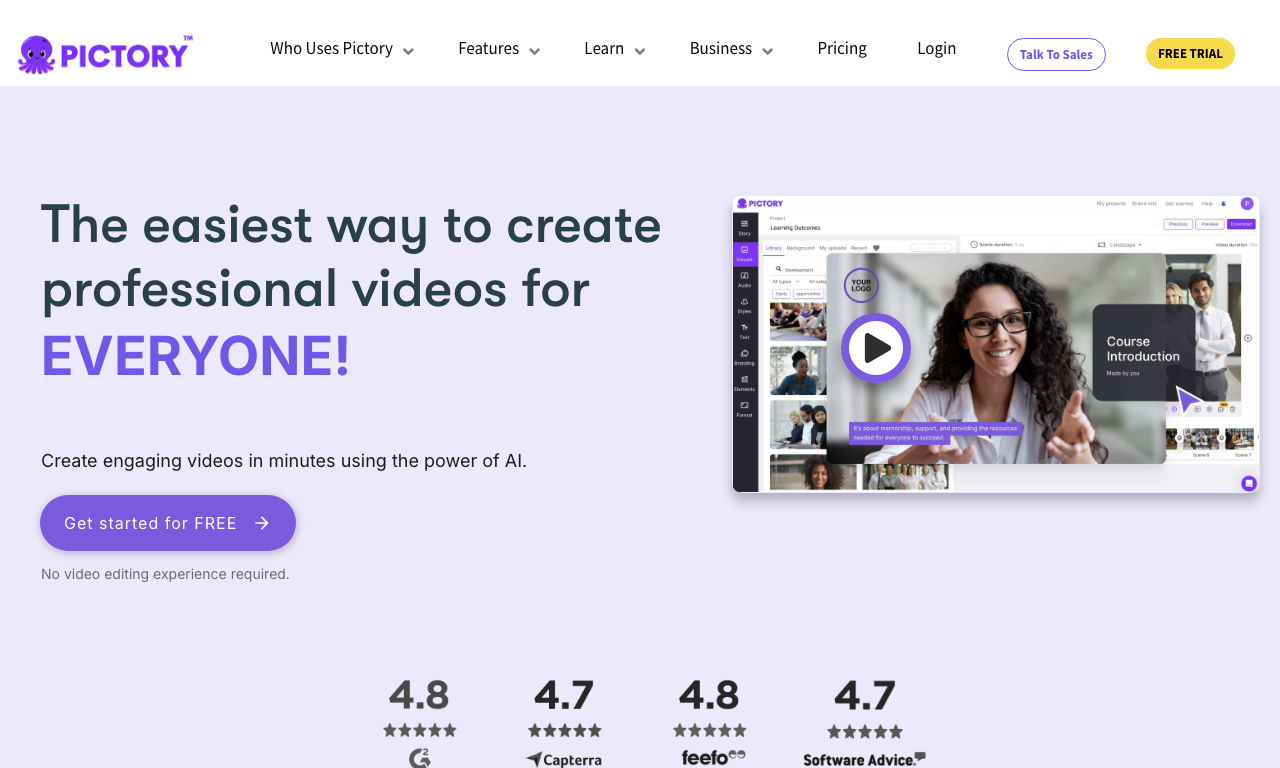
Task: Click the Talk To Sales button
Action: coord(1056,54)
